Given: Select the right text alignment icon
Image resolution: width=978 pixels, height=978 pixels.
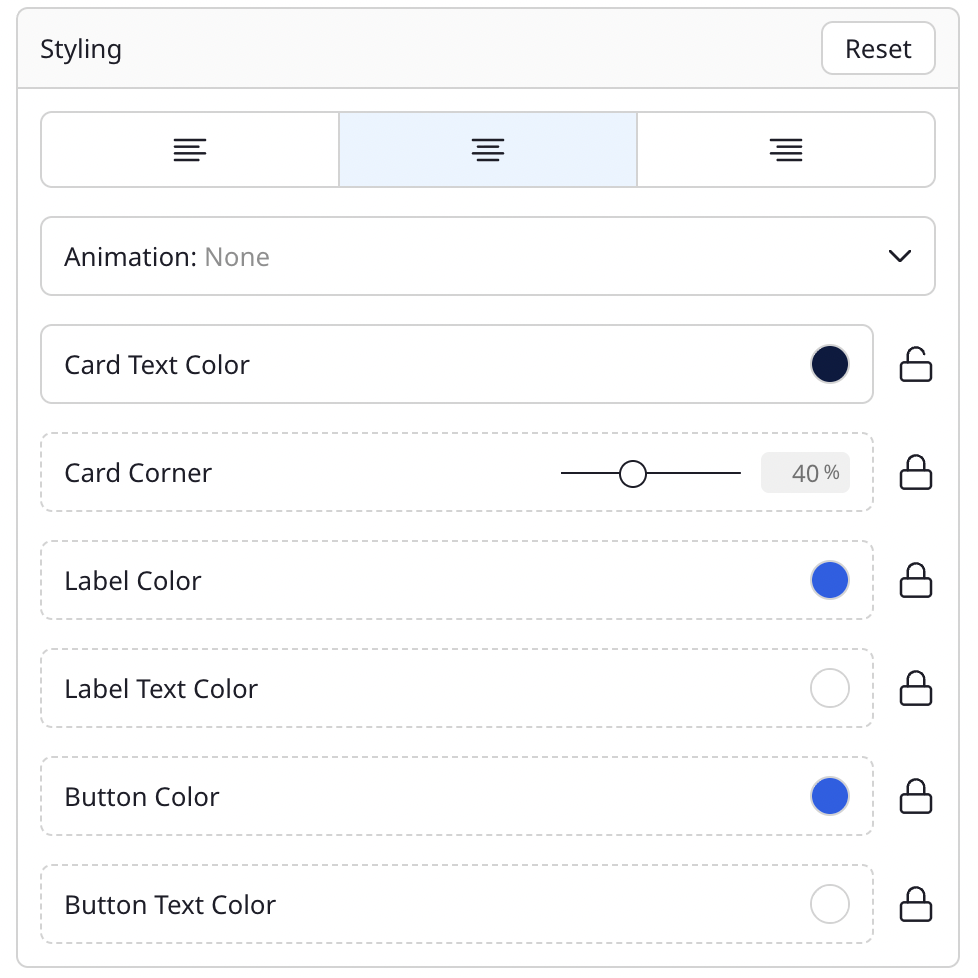Looking at the screenshot, I should 786,149.
